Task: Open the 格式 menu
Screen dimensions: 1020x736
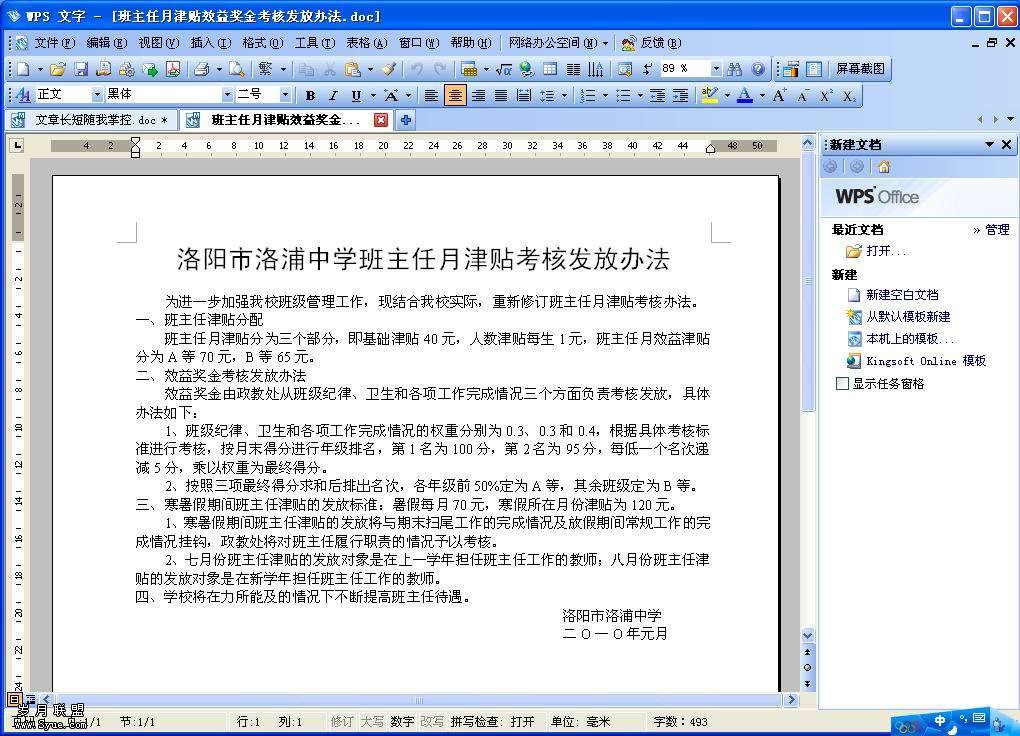Action: [x=262, y=43]
